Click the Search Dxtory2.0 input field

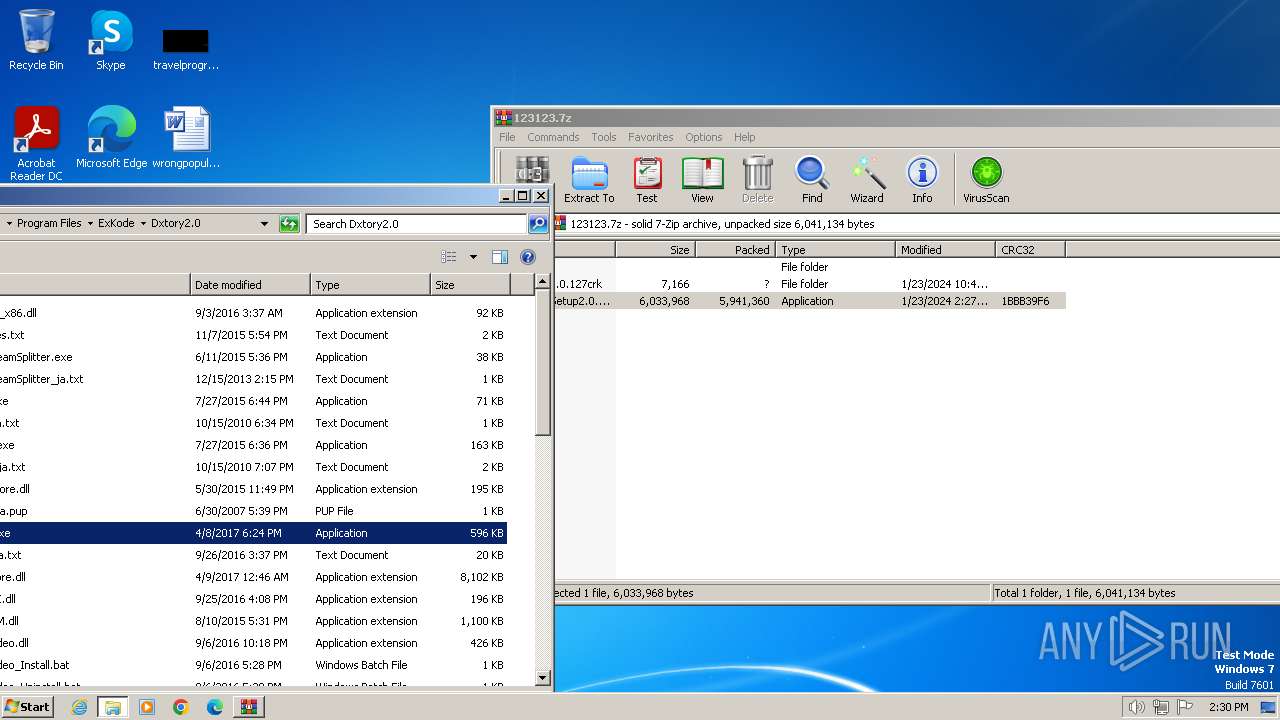point(416,224)
